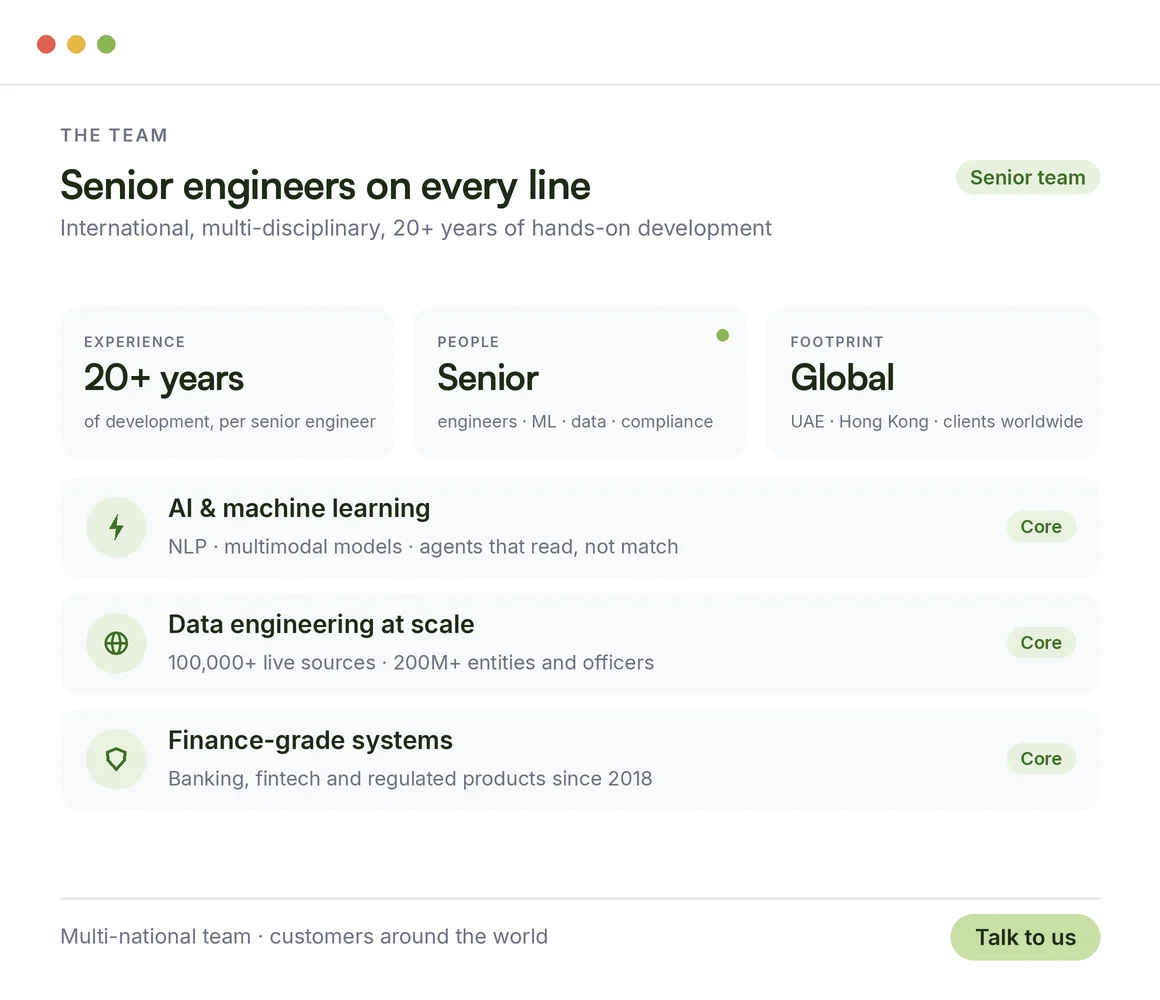The image size is (1160, 1000).
Task: Click Core badge on AI & machine learning row
Action: (x=1041, y=527)
